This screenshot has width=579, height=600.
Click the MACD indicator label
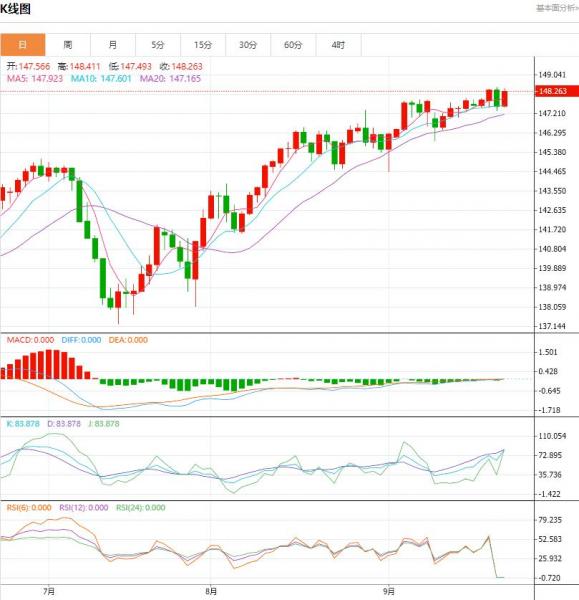click(30, 340)
